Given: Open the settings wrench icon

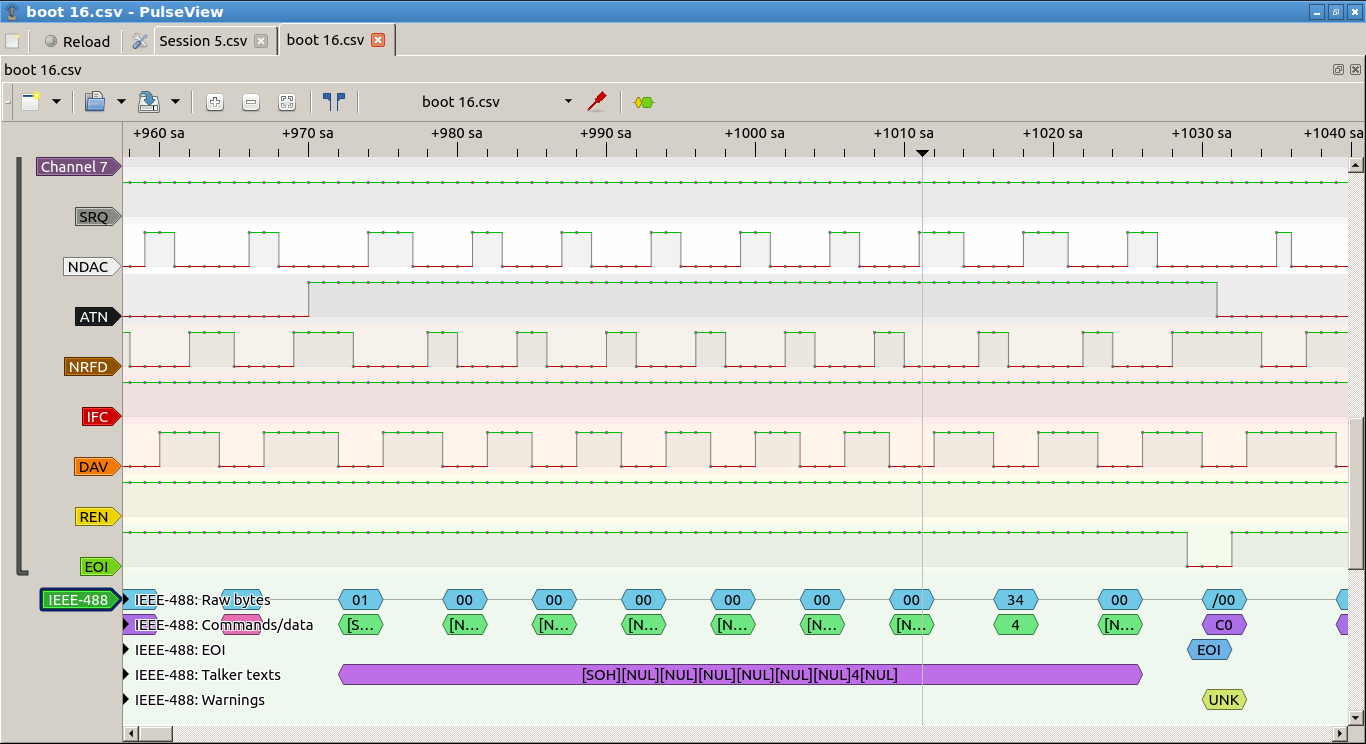Looking at the screenshot, I should [140, 41].
